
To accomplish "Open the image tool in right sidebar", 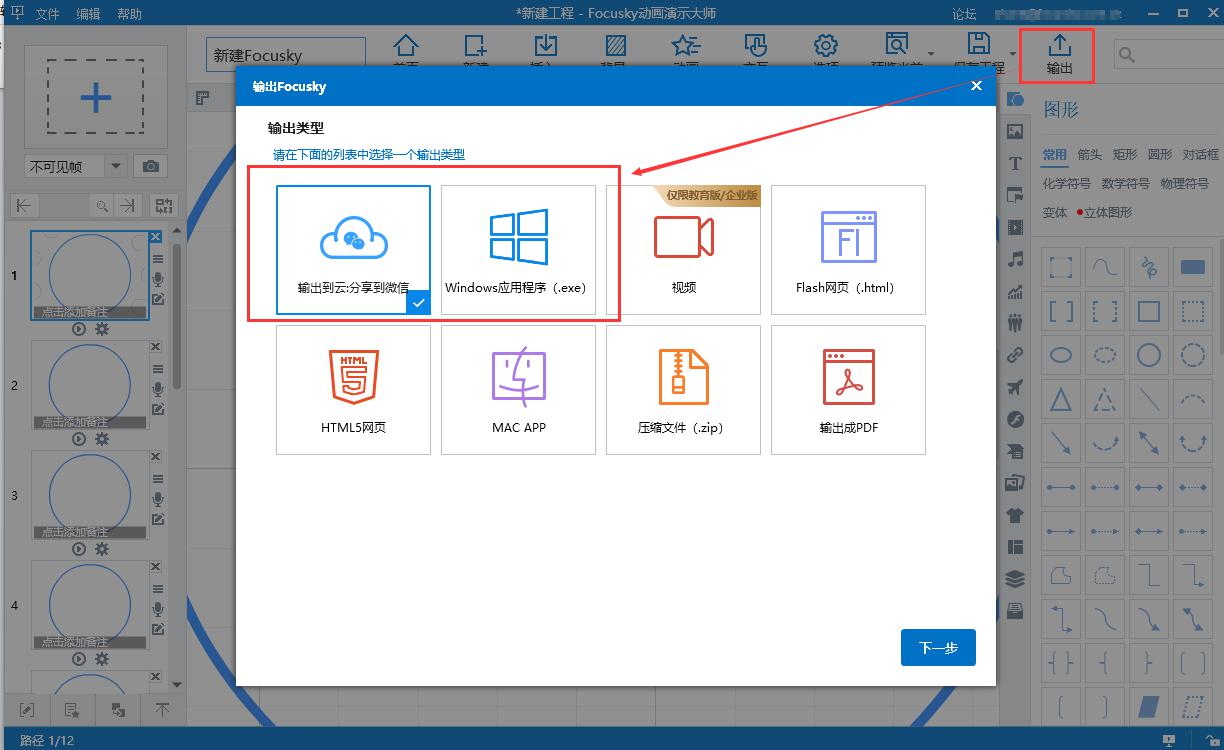I will tap(1015, 132).
